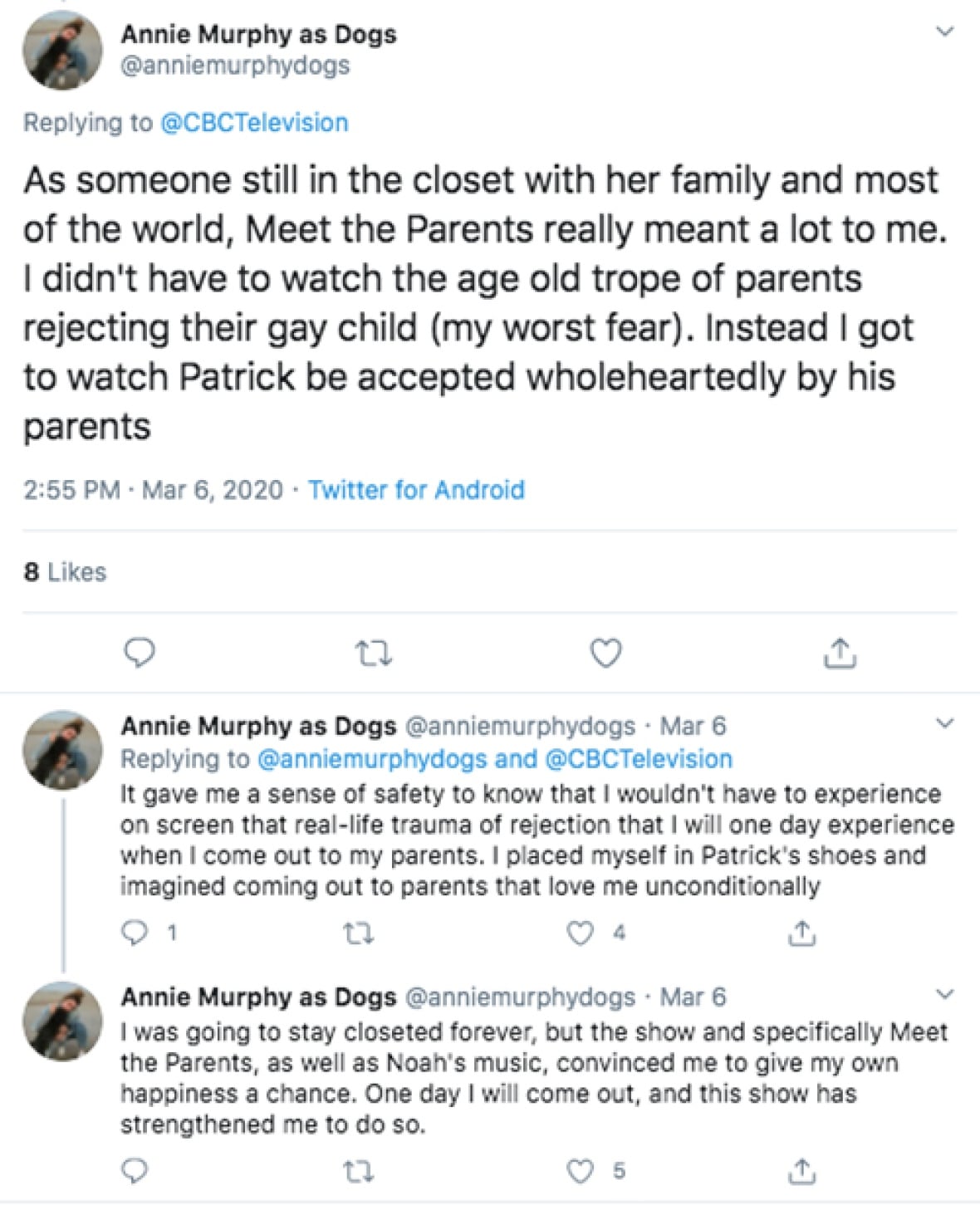
Task: Open the @CBCTelevision link in main tweet
Action: 253,123
